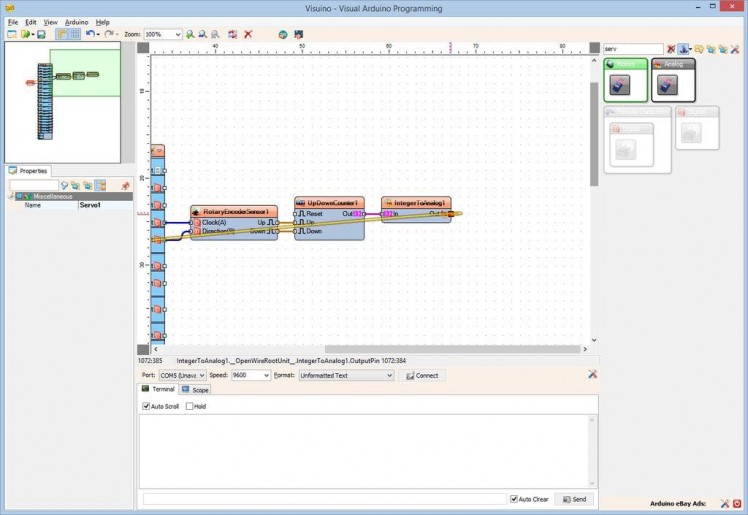Enable the Hold checkbox
This screenshot has height=515, width=748.
[x=190, y=406]
